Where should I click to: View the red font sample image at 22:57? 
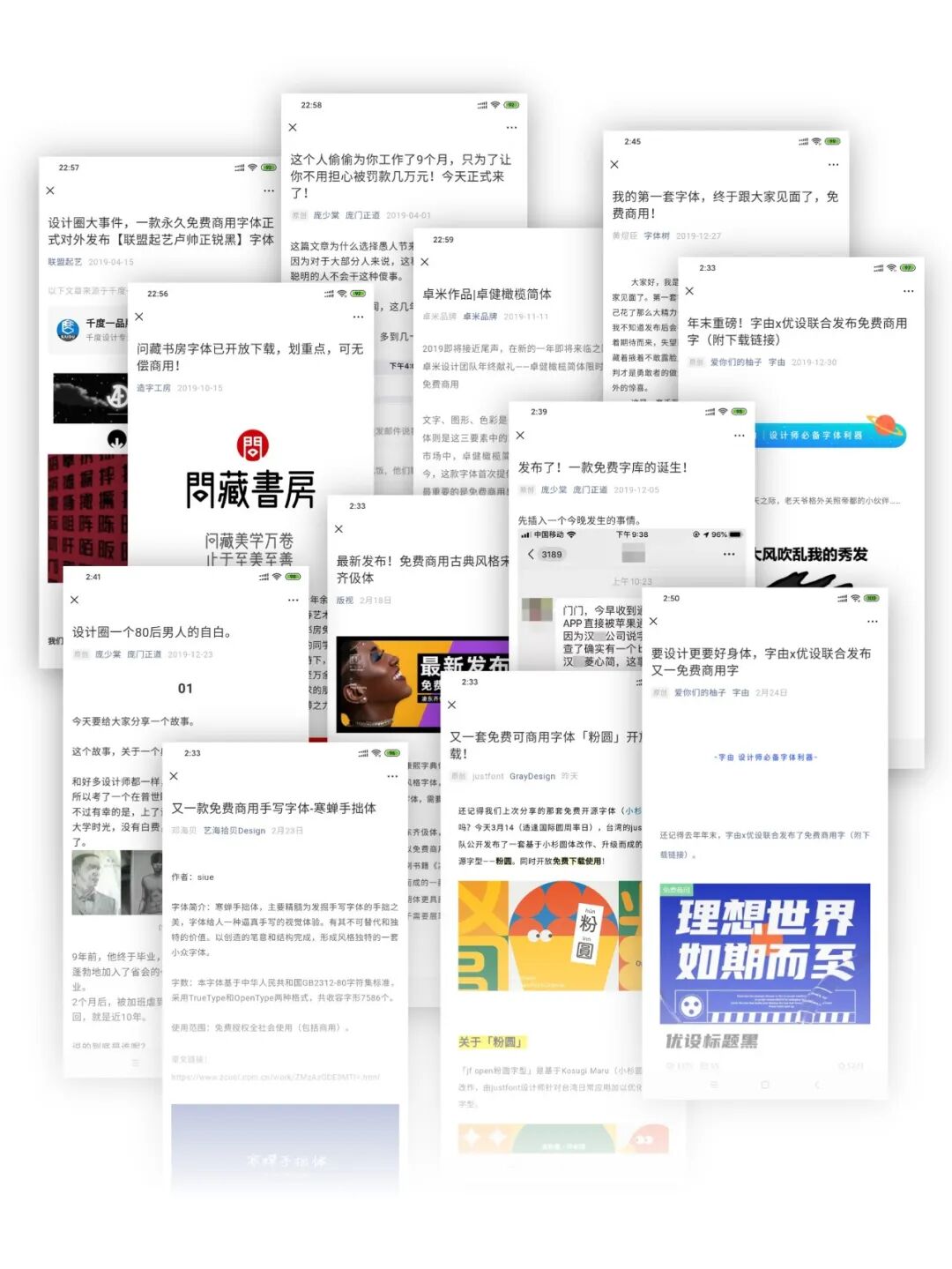(87, 517)
